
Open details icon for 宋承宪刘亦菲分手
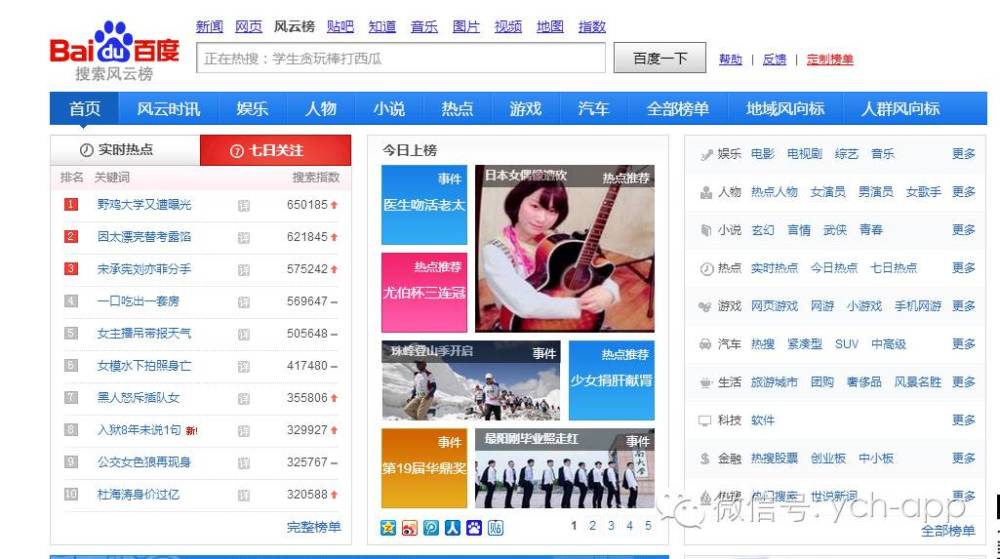click(x=244, y=270)
